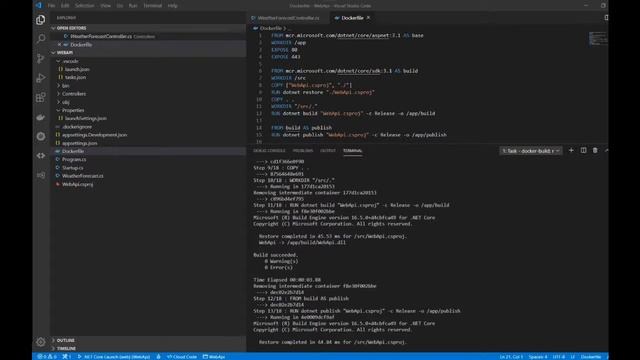Maximize terminal panel with chevron up icon
Image resolution: width=640 pixels, height=360 pixels.
606,151
